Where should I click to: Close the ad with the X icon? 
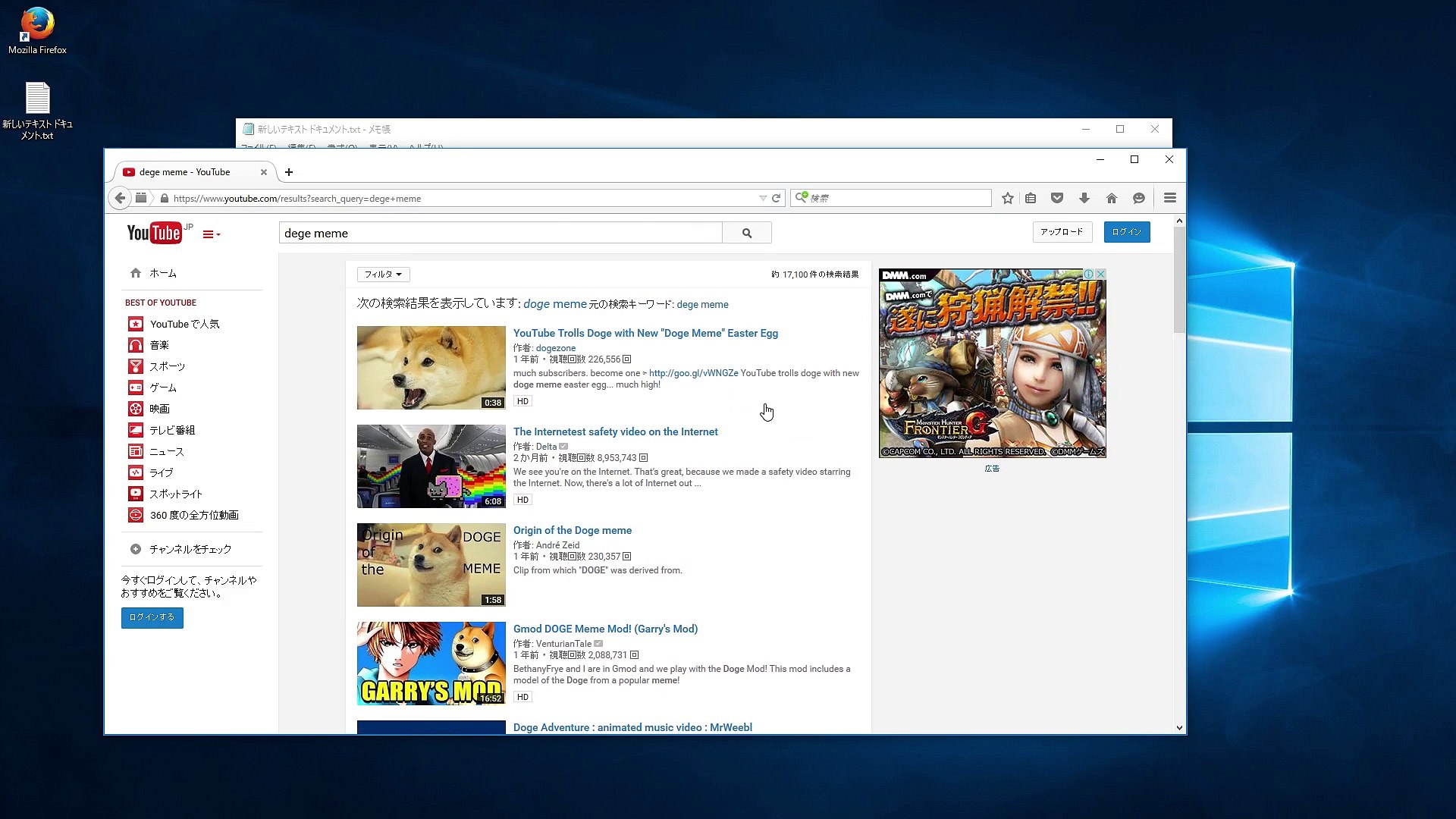(x=1100, y=274)
